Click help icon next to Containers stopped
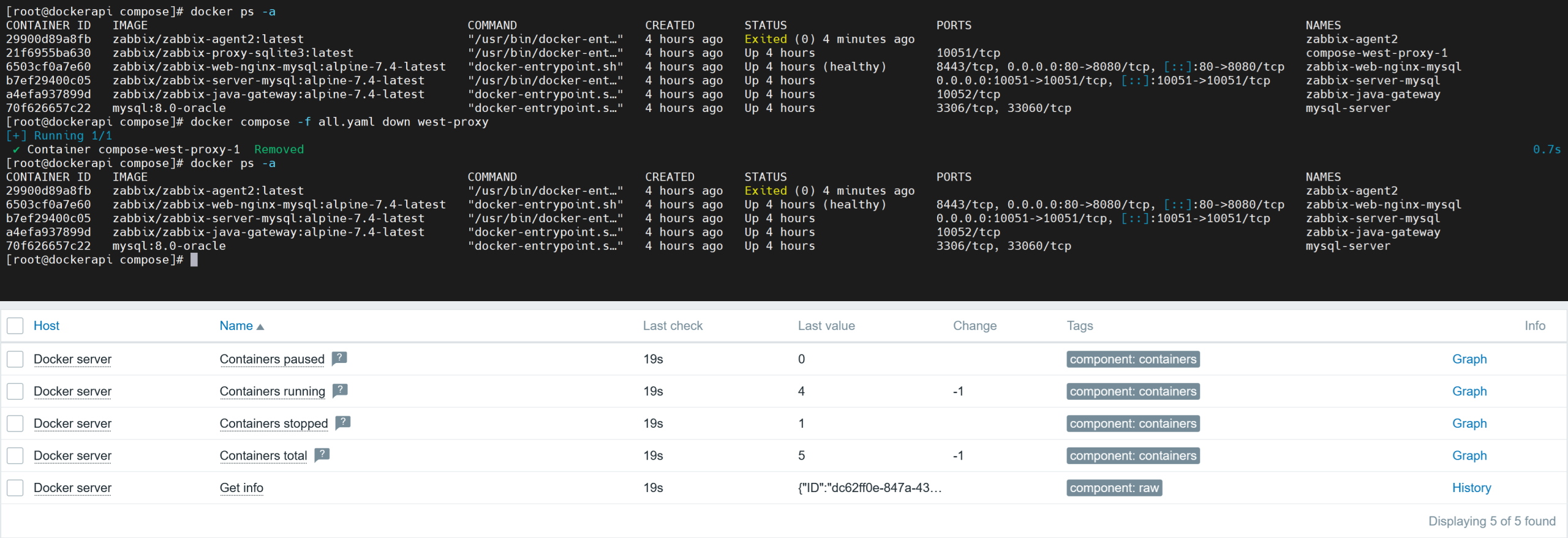The image size is (1568, 538). click(343, 423)
